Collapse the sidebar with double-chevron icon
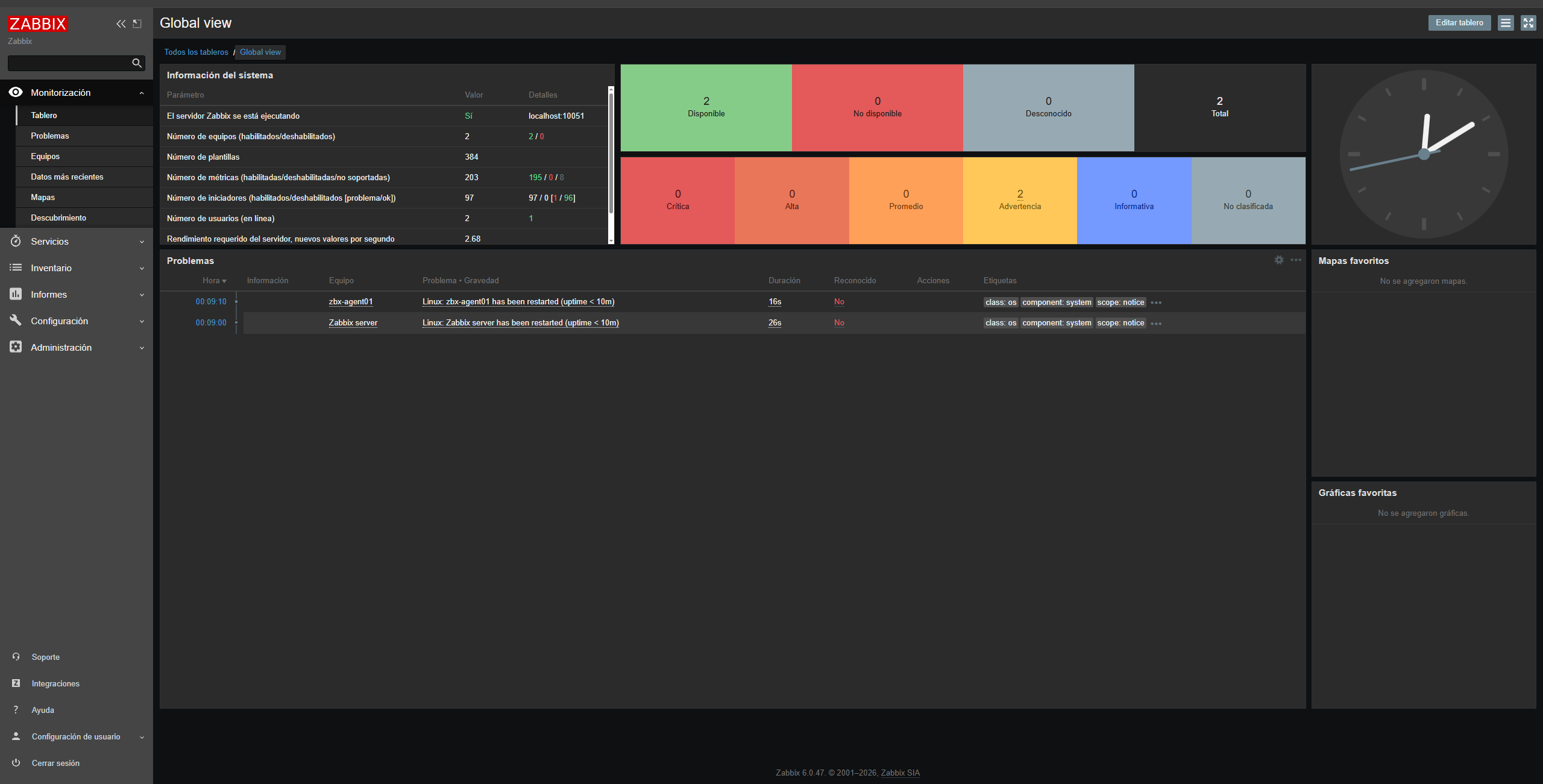The width and height of the screenshot is (1543, 784). [x=121, y=24]
